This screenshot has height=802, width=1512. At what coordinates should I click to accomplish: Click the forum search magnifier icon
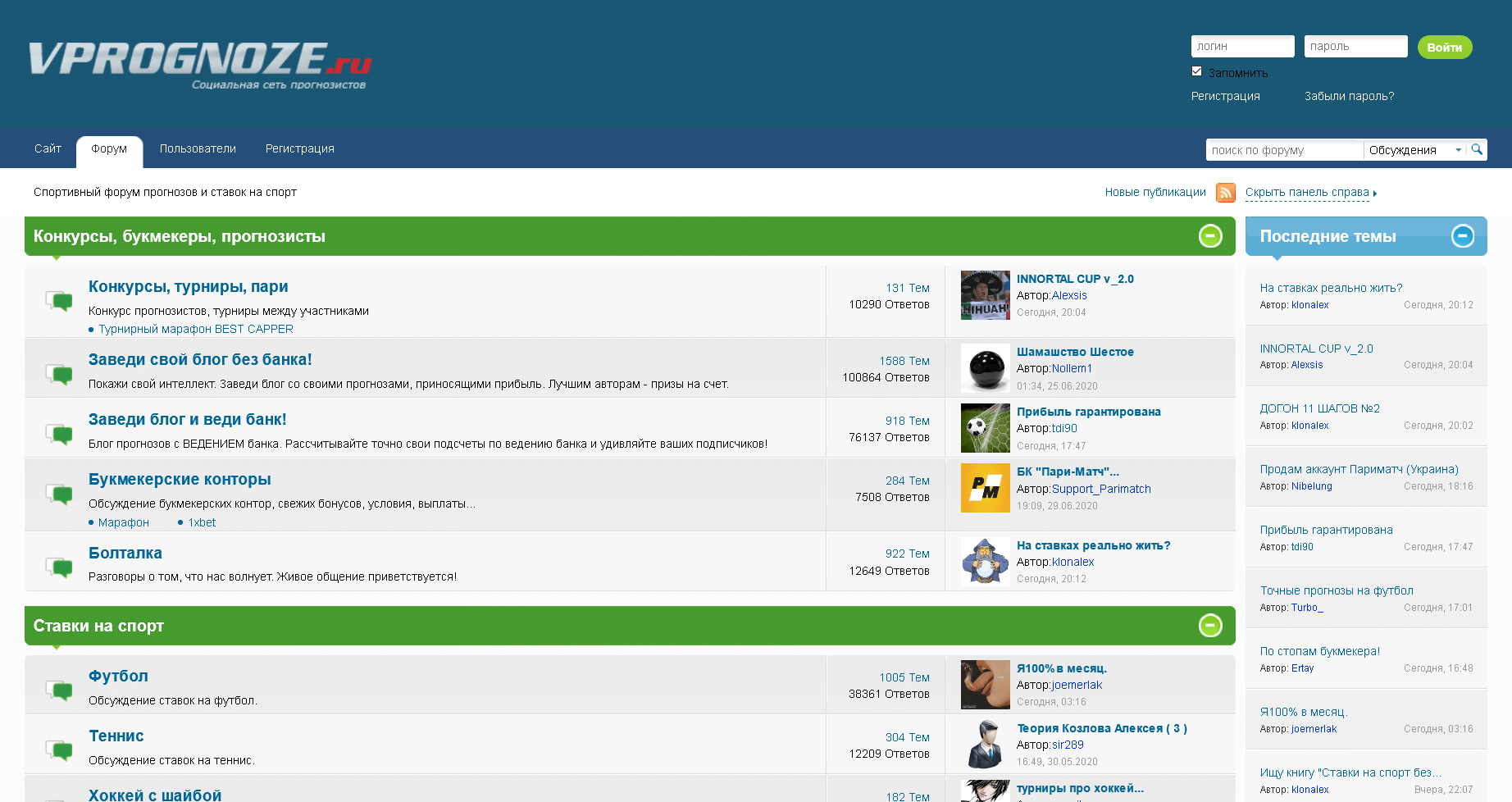pos(1477,149)
